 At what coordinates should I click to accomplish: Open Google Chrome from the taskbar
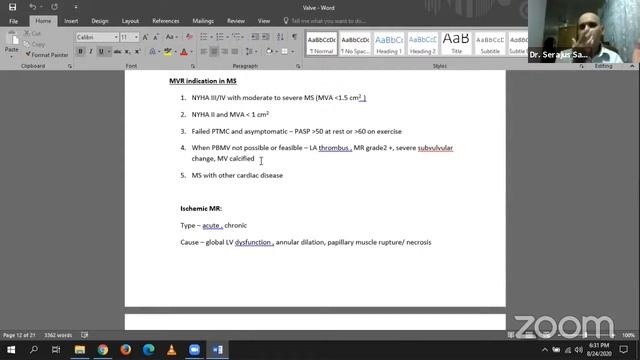(x=103, y=350)
